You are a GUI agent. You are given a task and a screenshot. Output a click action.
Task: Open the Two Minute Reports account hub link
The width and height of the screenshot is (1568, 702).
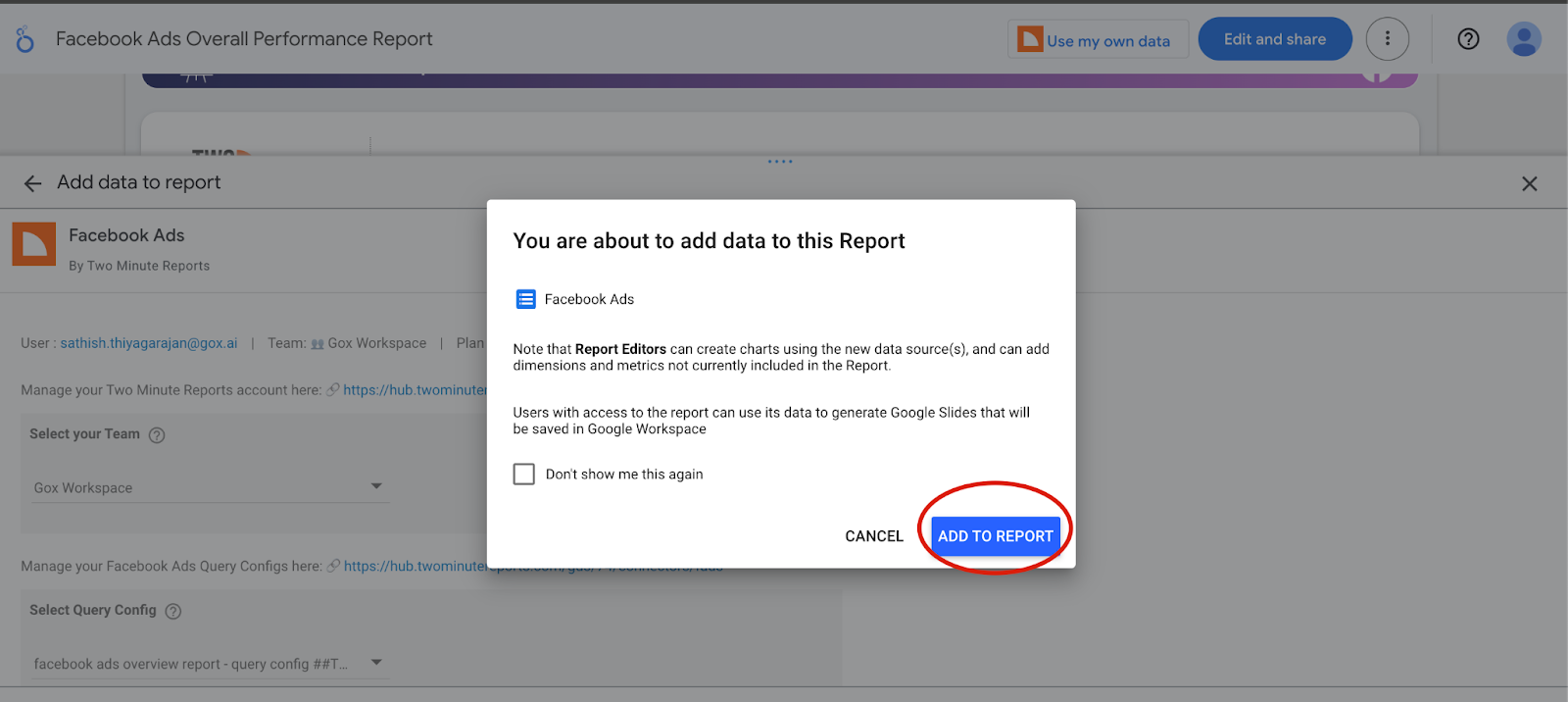tap(416, 390)
